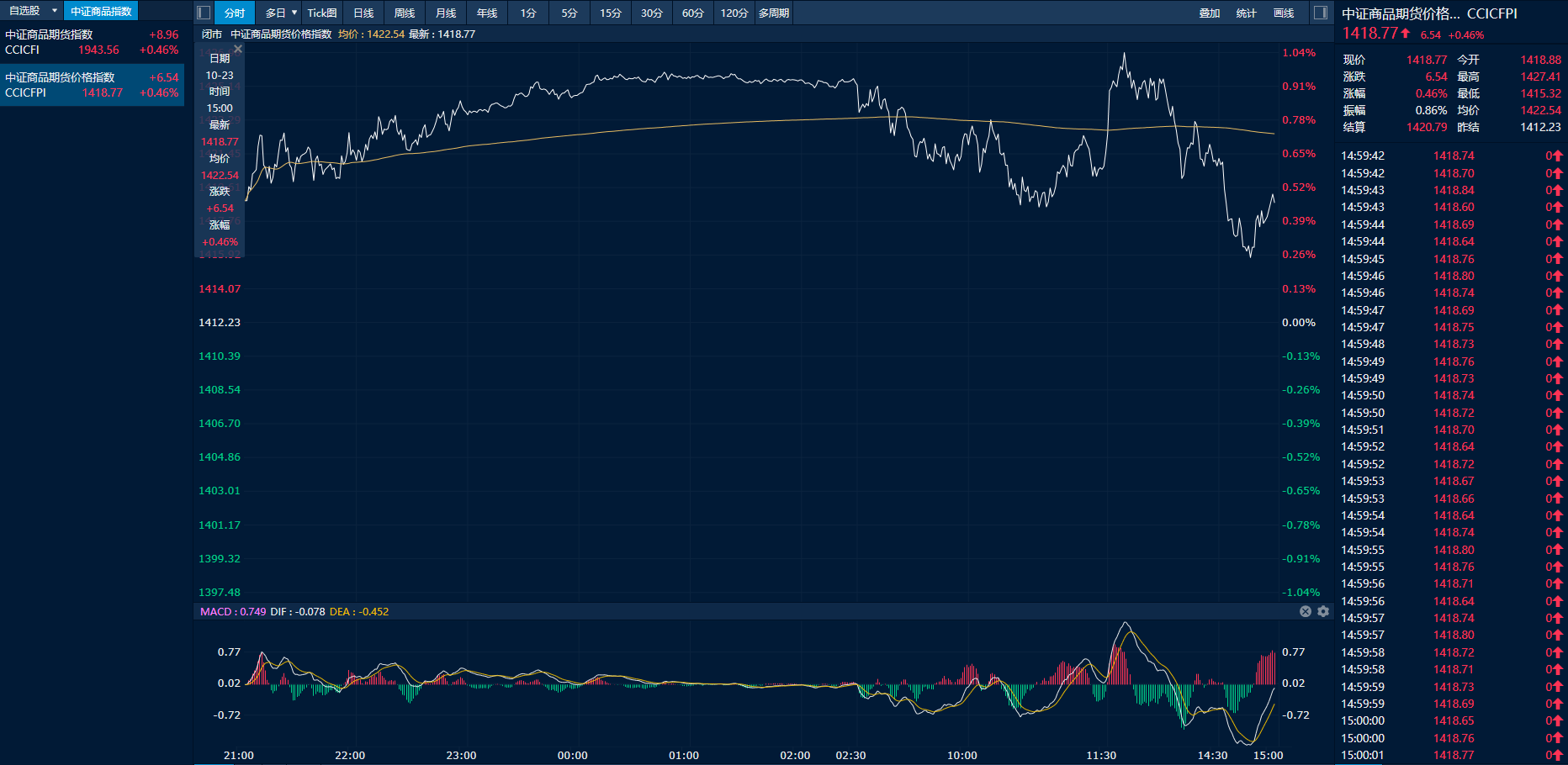Toggle the right quote panel icon
Screen dimensions: 1568x765
1321,13
